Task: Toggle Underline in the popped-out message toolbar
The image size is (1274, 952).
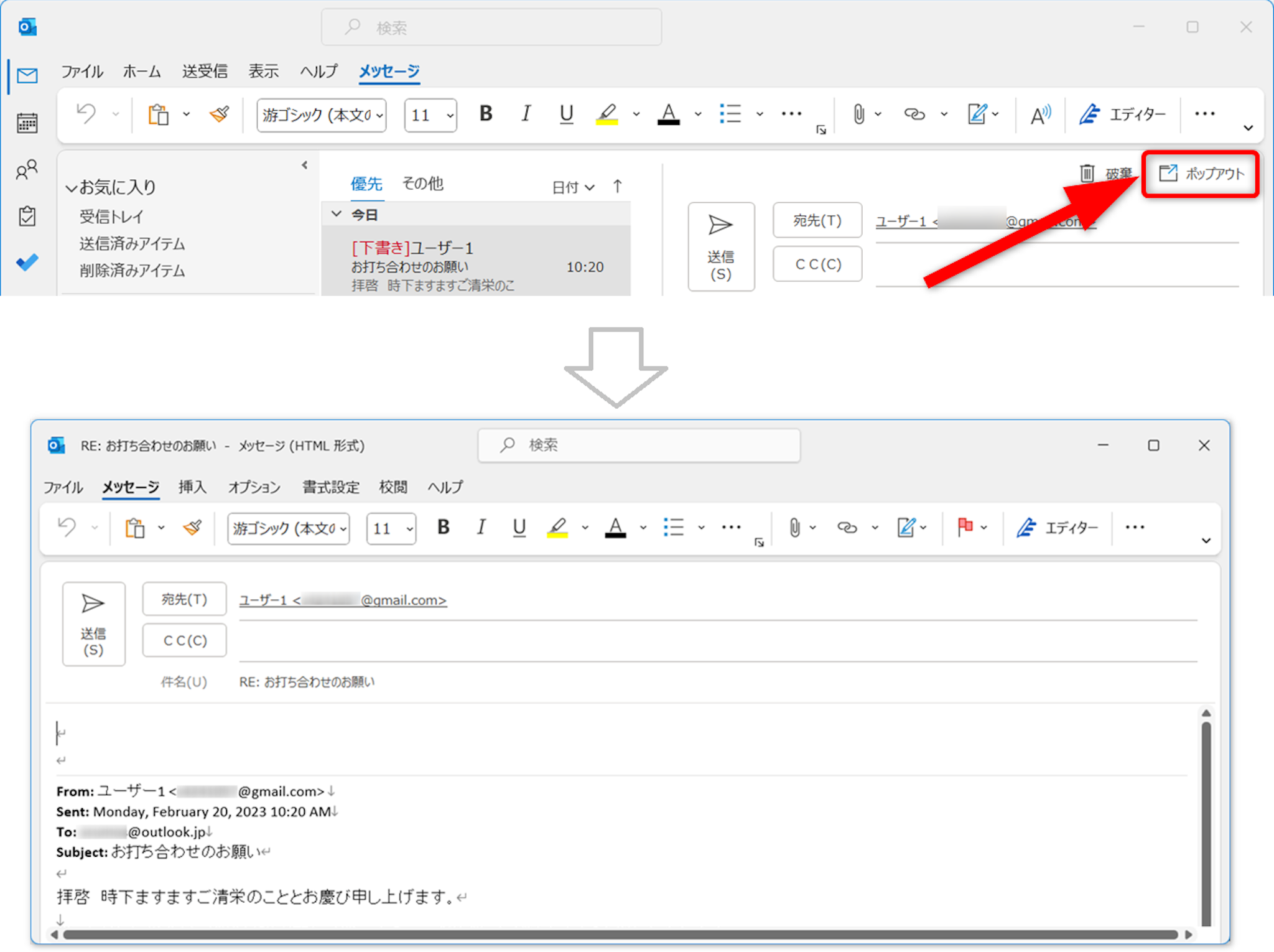Action: click(x=519, y=528)
